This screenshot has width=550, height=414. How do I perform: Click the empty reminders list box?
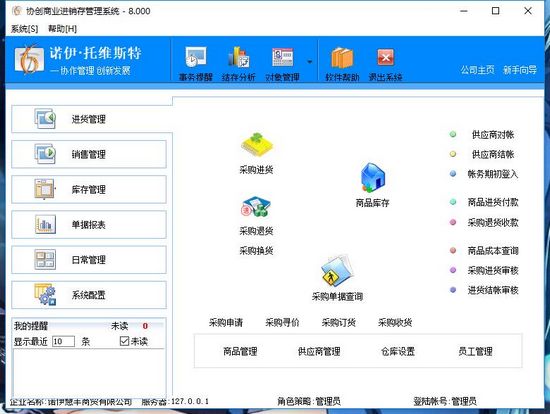point(89,373)
